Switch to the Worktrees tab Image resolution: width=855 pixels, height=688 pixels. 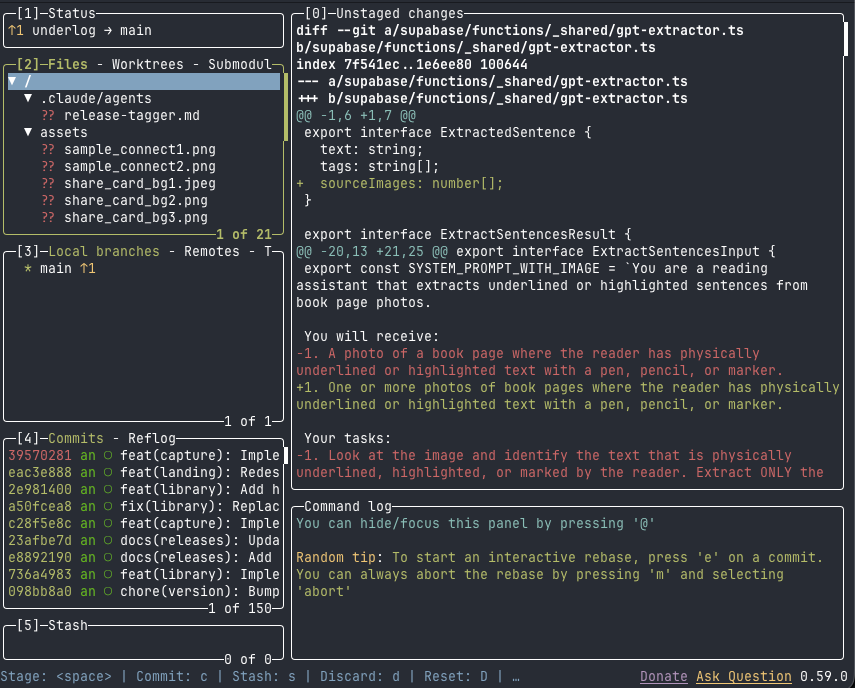(x=147, y=64)
